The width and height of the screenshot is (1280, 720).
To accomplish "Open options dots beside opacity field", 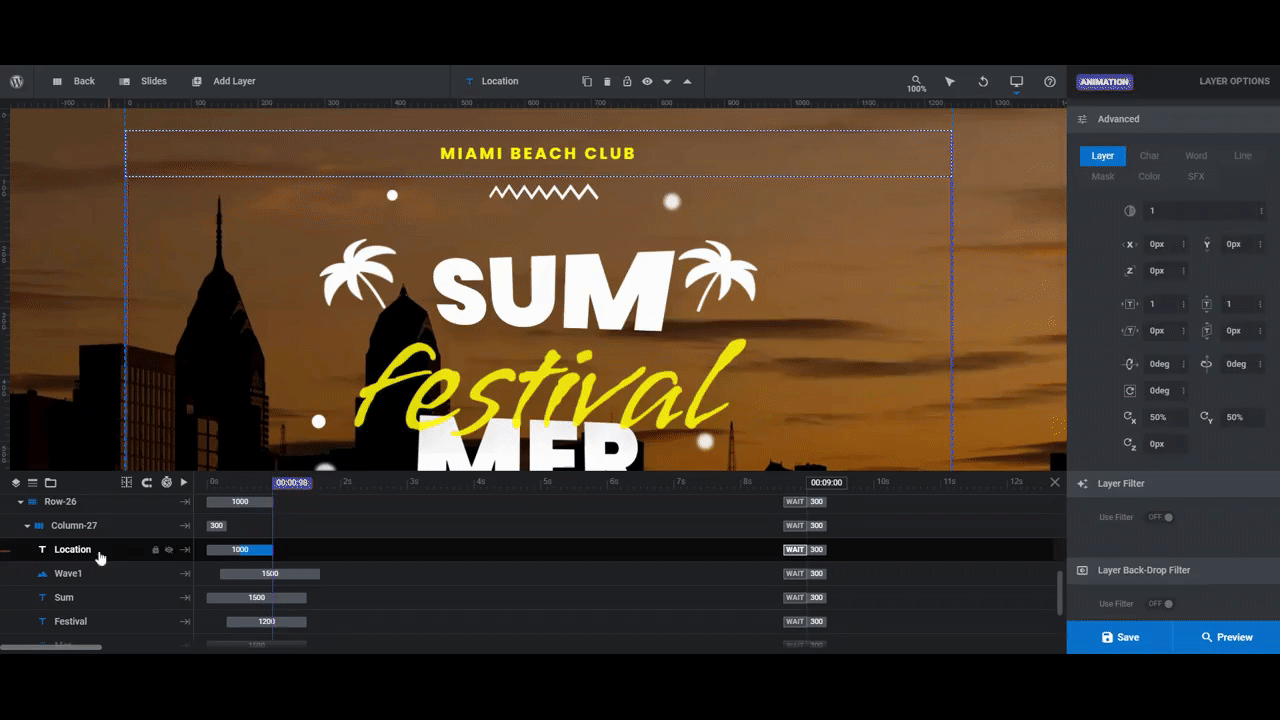I will (1261, 211).
